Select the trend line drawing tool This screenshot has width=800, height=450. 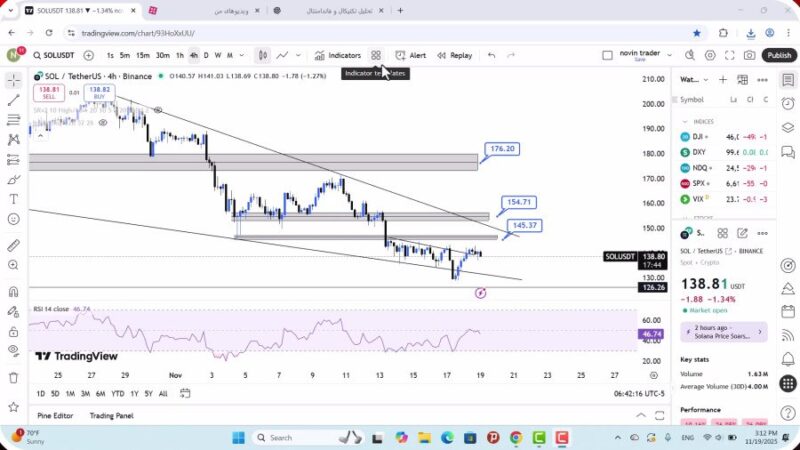point(13,100)
